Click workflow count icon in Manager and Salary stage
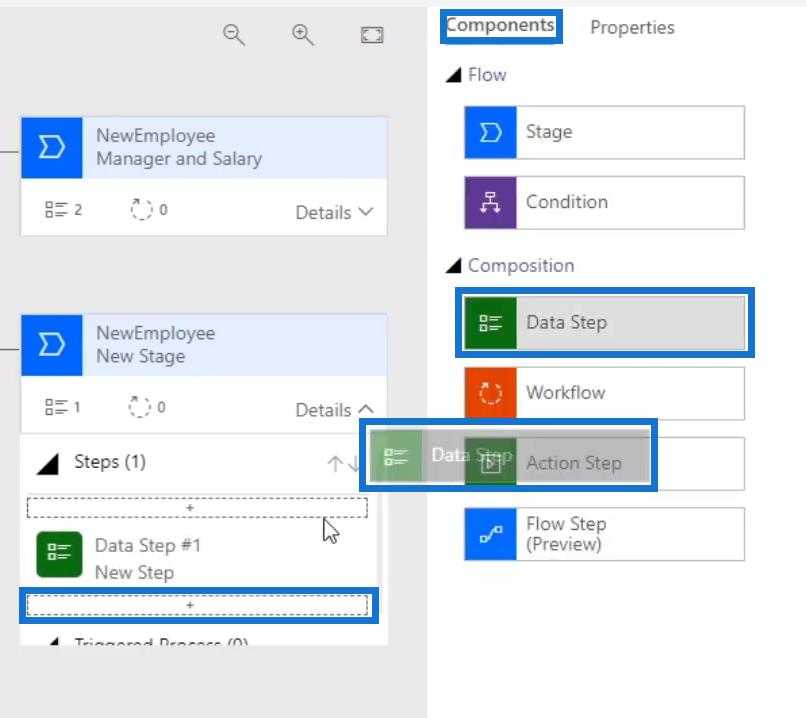The width and height of the screenshot is (806, 718). [141, 210]
